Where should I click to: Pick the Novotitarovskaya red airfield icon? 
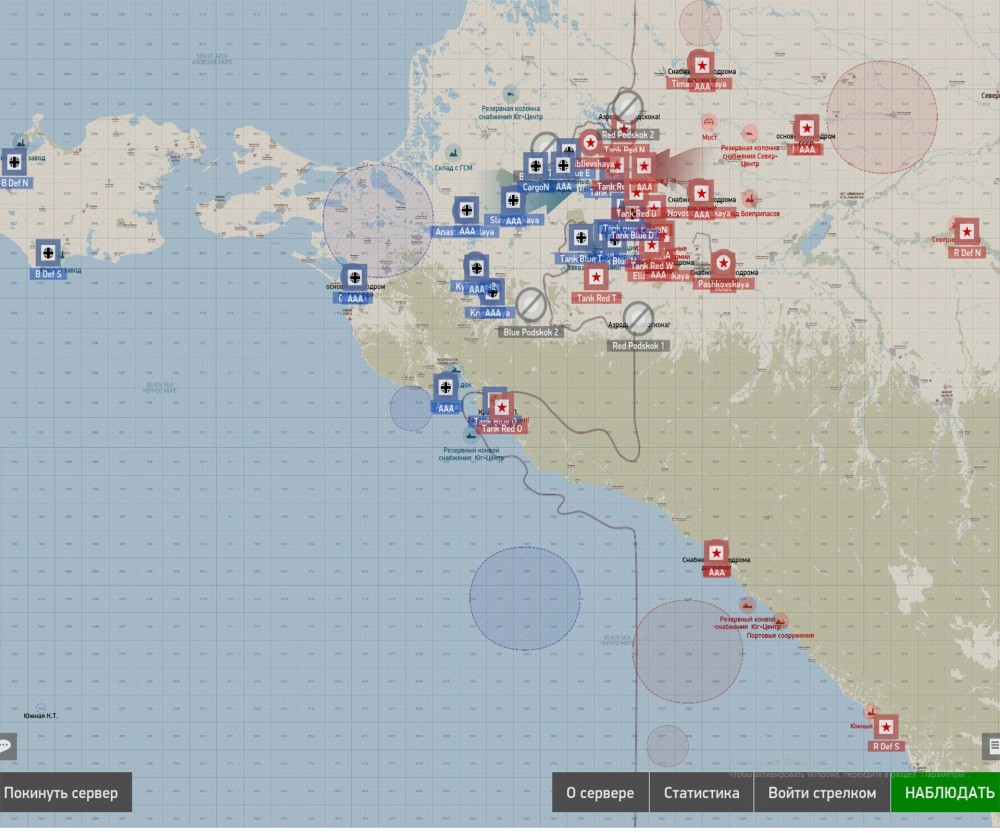(700, 192)
